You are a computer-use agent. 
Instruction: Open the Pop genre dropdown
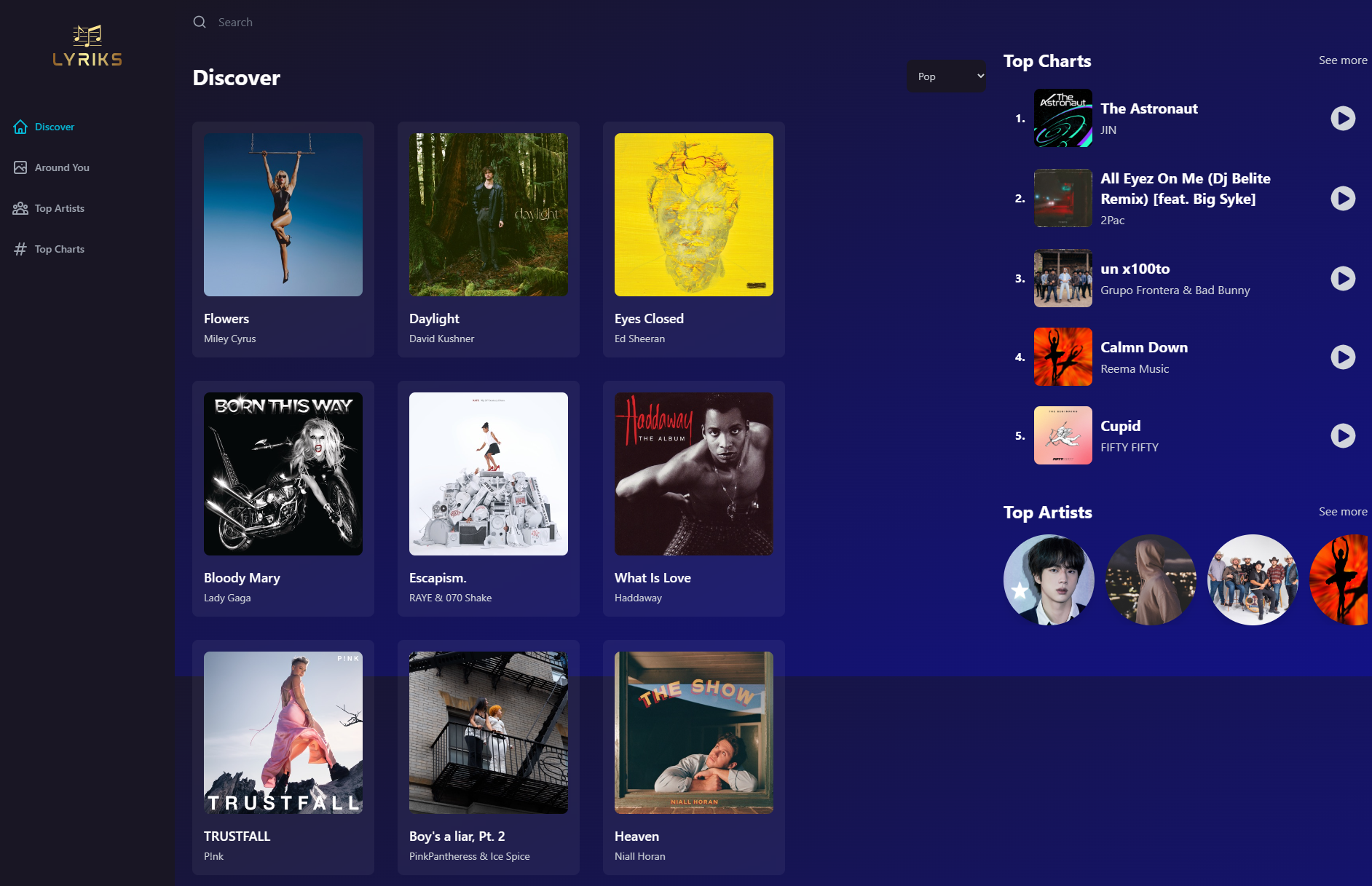[x=946, y=76]
